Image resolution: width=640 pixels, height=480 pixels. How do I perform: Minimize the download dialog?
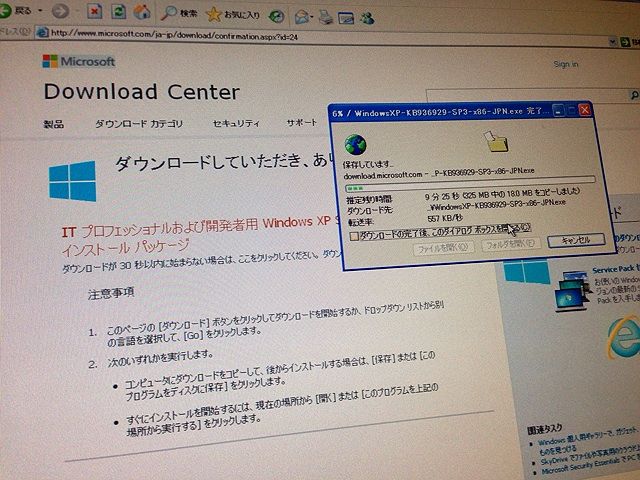pyautogui.click(x=558, y=110)
